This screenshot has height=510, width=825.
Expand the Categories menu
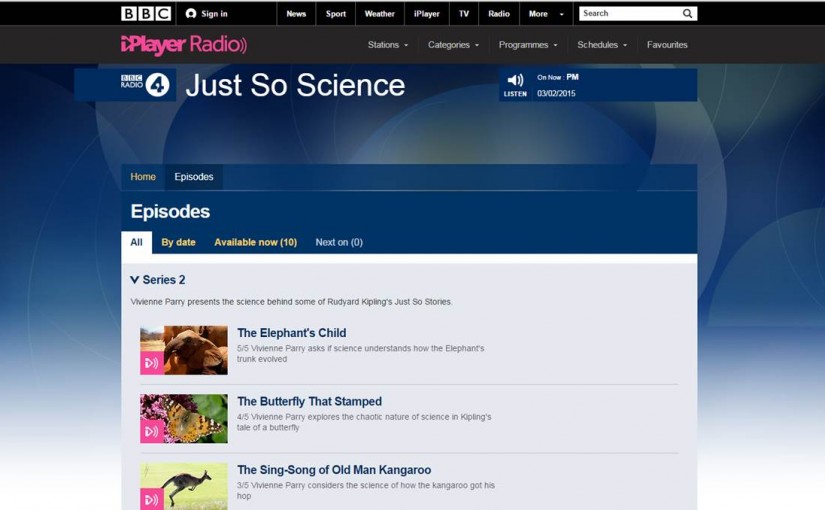454,45
